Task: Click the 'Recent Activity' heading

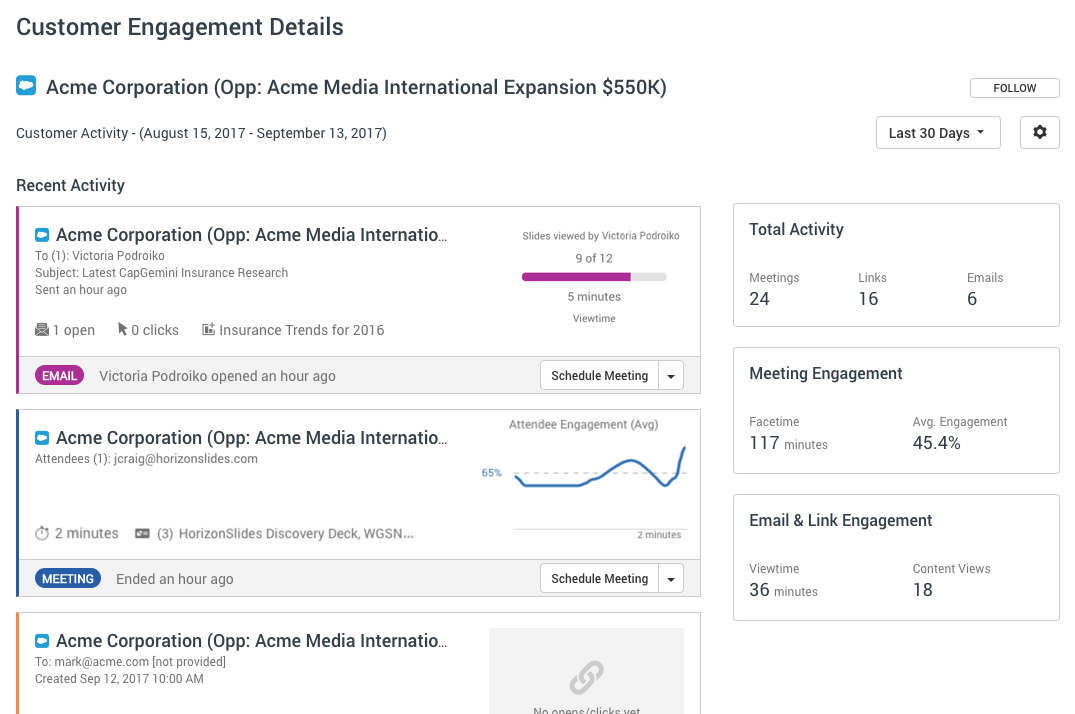Action: click(71, 185)
